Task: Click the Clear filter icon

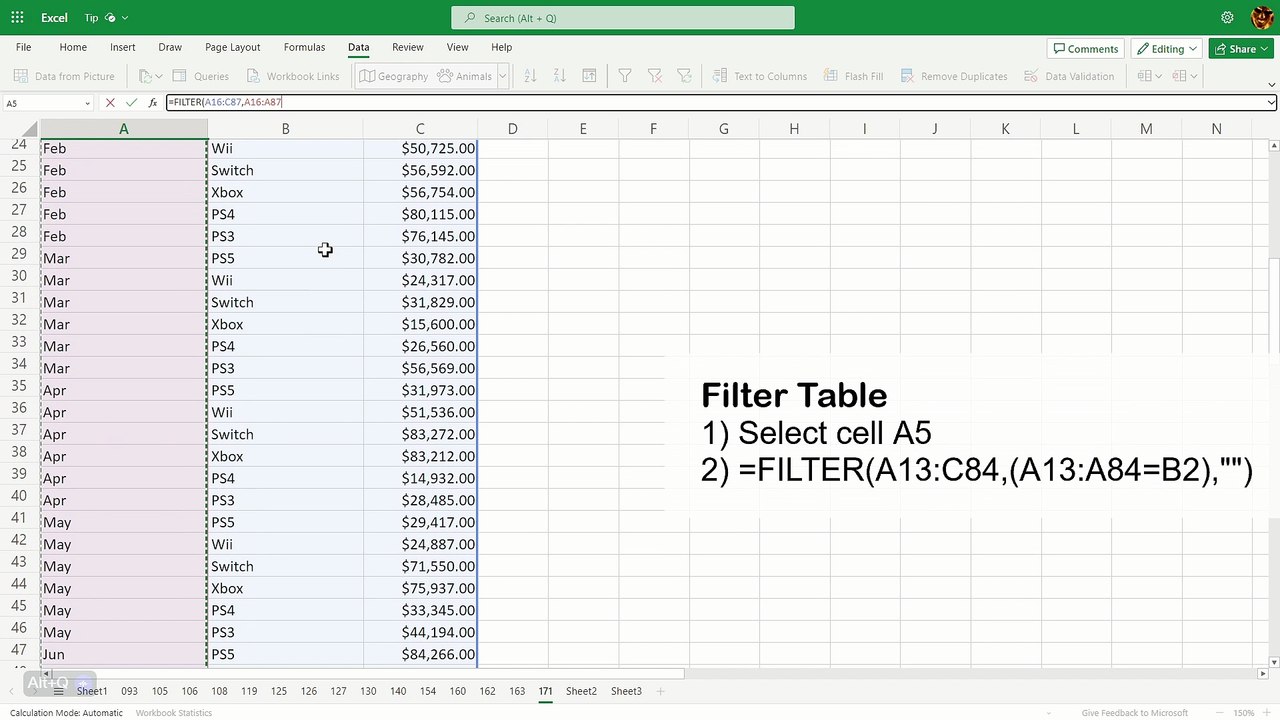Action: 655,76
